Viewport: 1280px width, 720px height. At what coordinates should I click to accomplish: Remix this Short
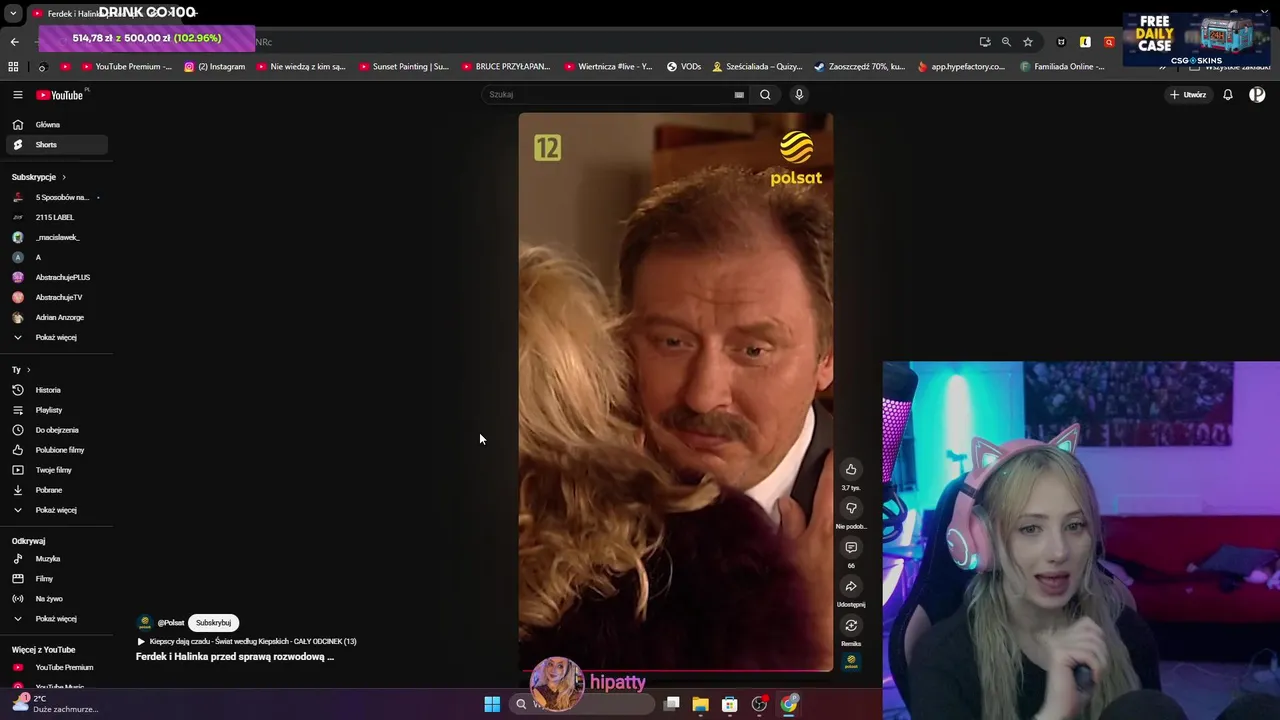[x=851, y=625]
